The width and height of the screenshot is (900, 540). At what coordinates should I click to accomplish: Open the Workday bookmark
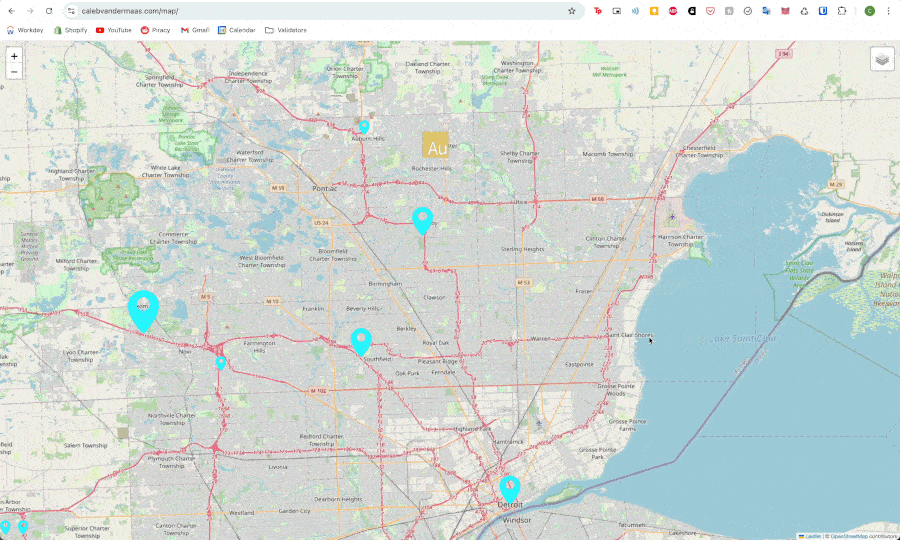point(25,30)
